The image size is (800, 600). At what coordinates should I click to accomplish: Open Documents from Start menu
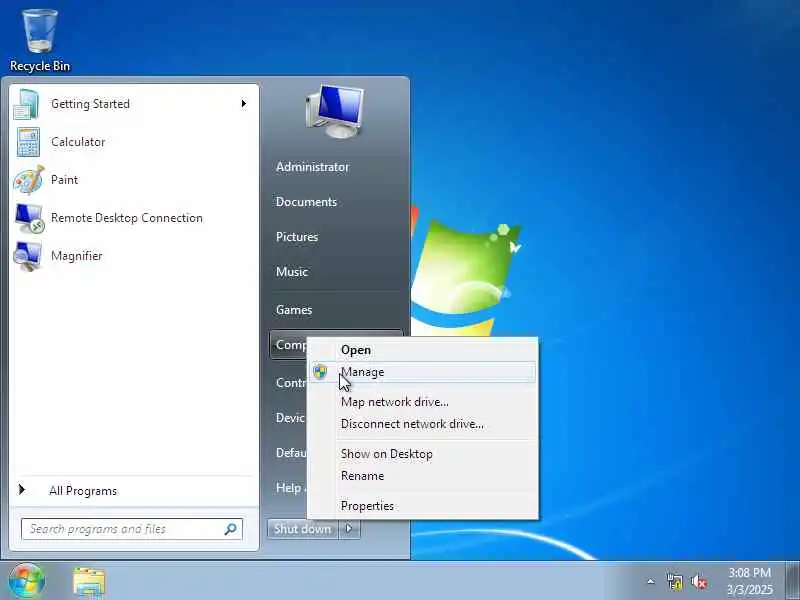[x=306, y=202]
